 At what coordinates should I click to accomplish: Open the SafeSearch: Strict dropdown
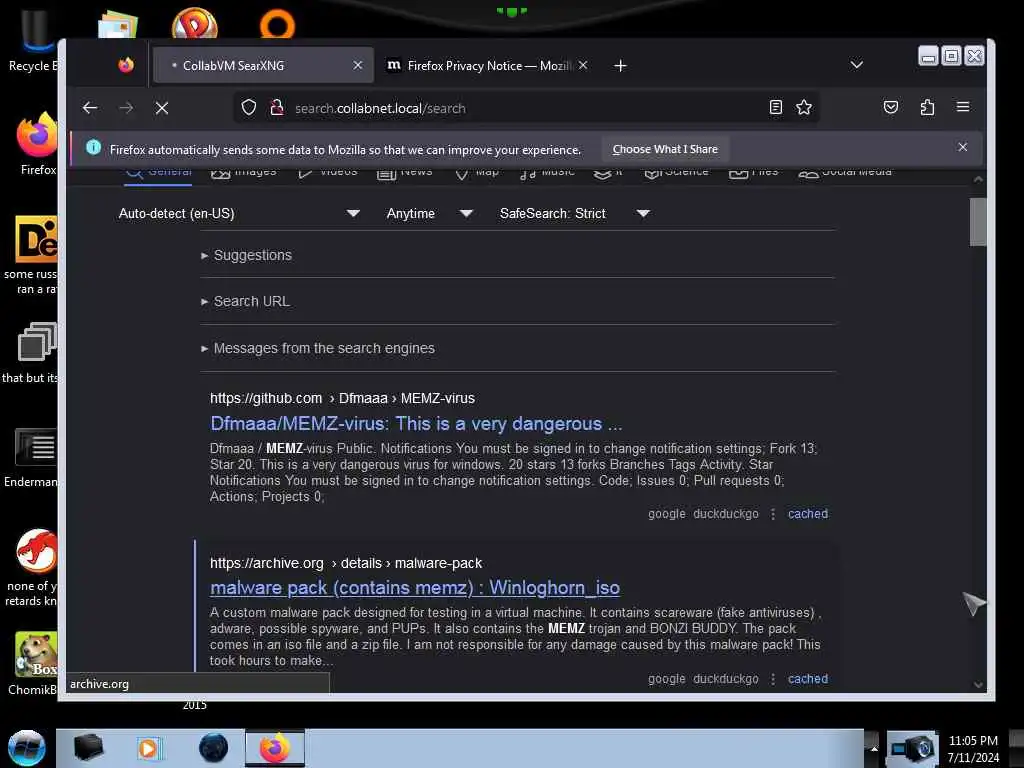[575, 214]
